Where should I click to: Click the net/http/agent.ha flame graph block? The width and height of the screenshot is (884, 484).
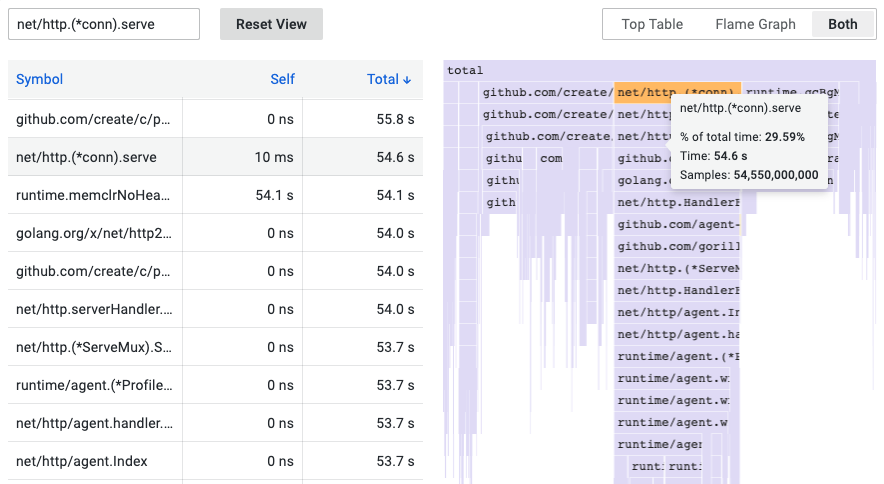point(677,335)
